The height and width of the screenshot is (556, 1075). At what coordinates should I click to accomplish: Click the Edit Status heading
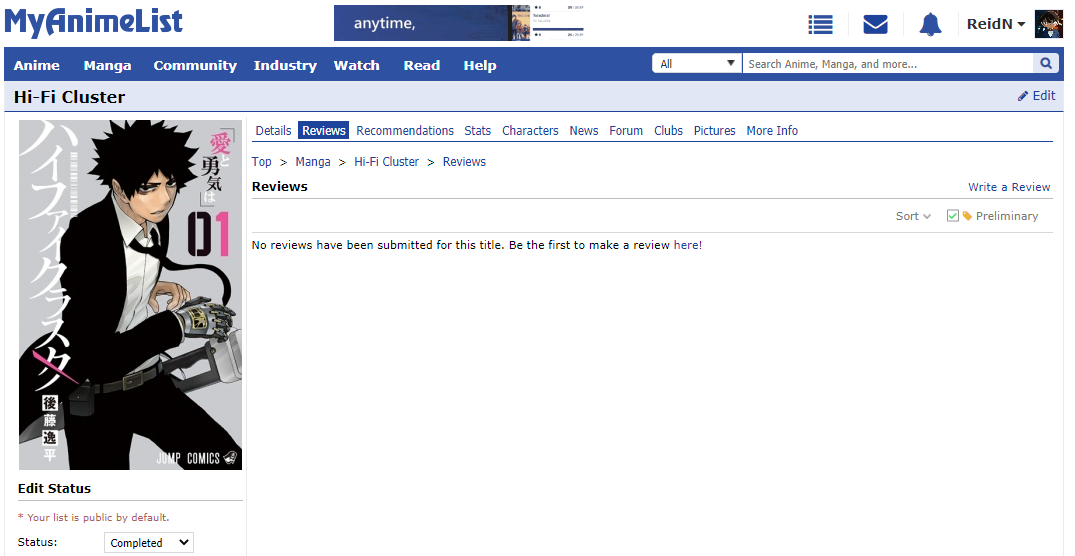click(54, 489)
